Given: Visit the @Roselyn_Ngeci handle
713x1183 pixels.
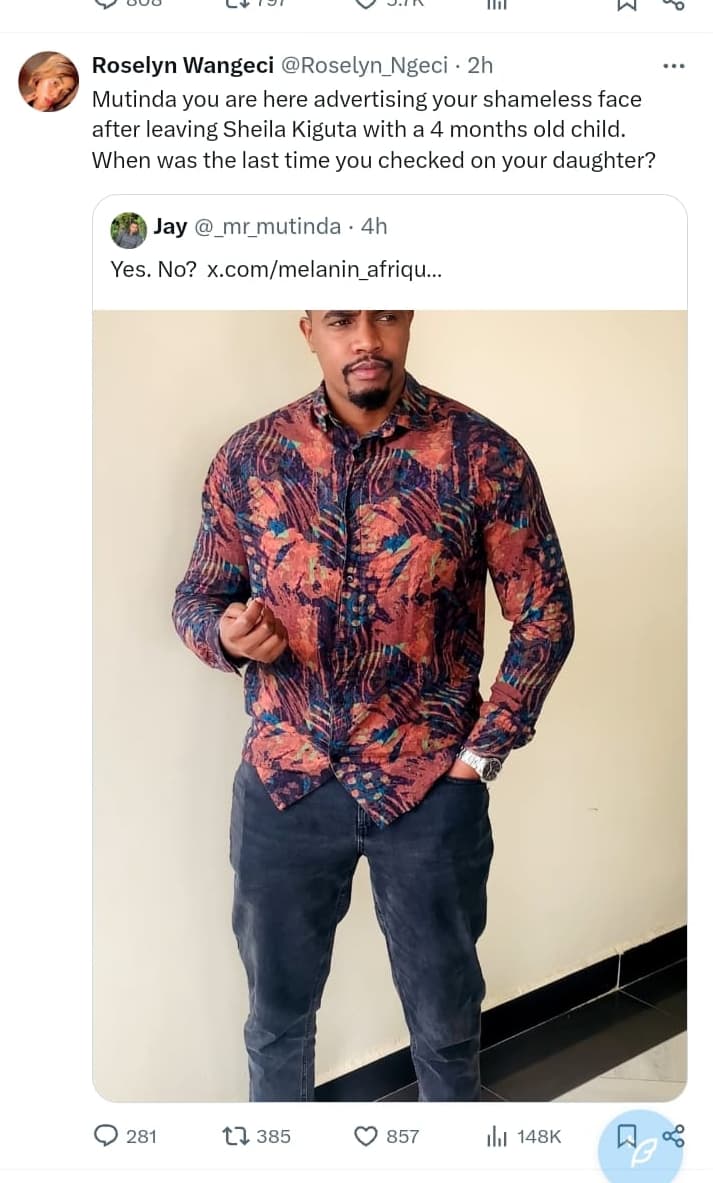Looking at the screenshot, I should 364,66.
